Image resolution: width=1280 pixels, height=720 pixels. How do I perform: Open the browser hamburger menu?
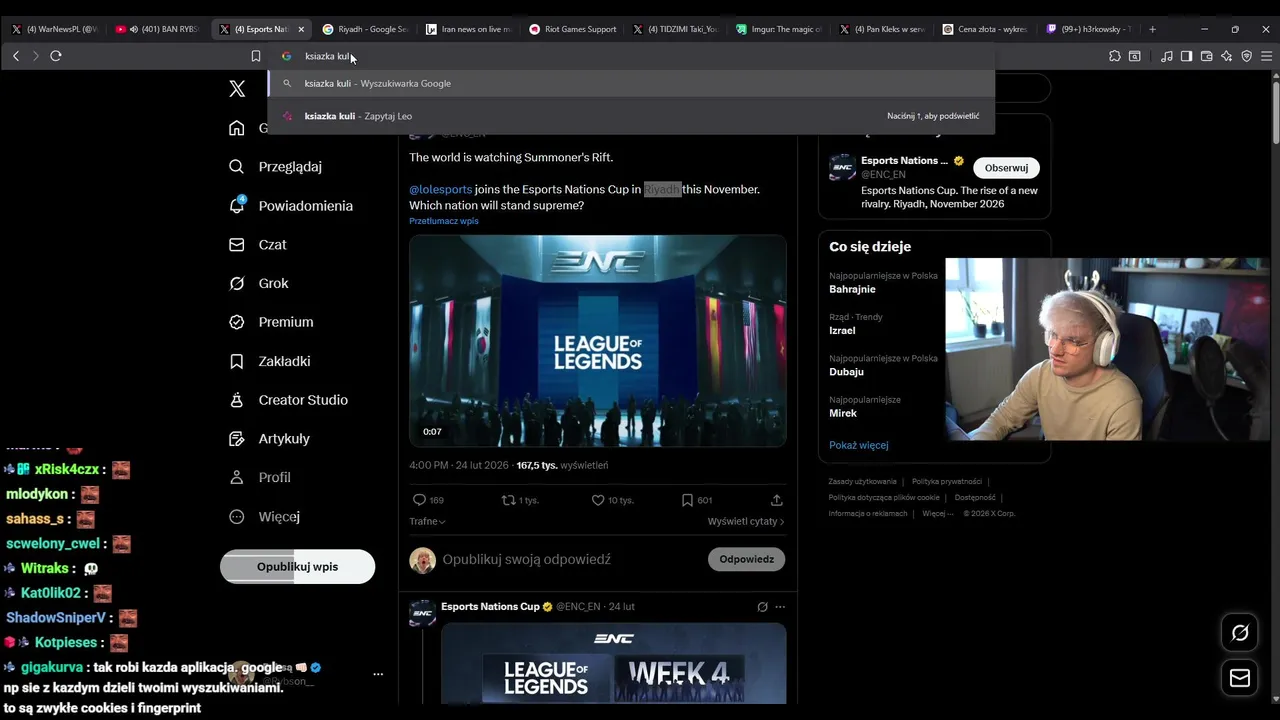pyautogui.click(x=1267, y=56)
